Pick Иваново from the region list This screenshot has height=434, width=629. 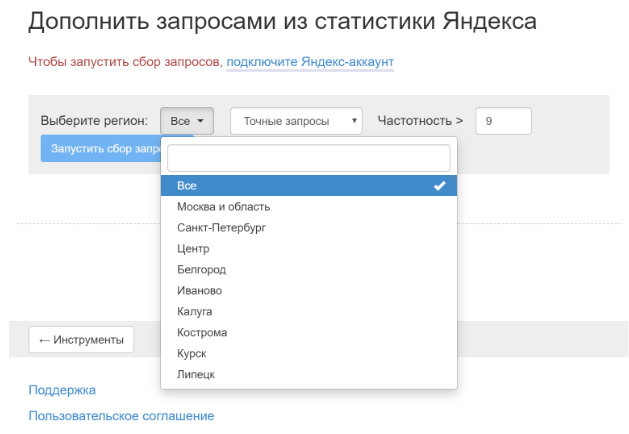[x=309, y=290]
